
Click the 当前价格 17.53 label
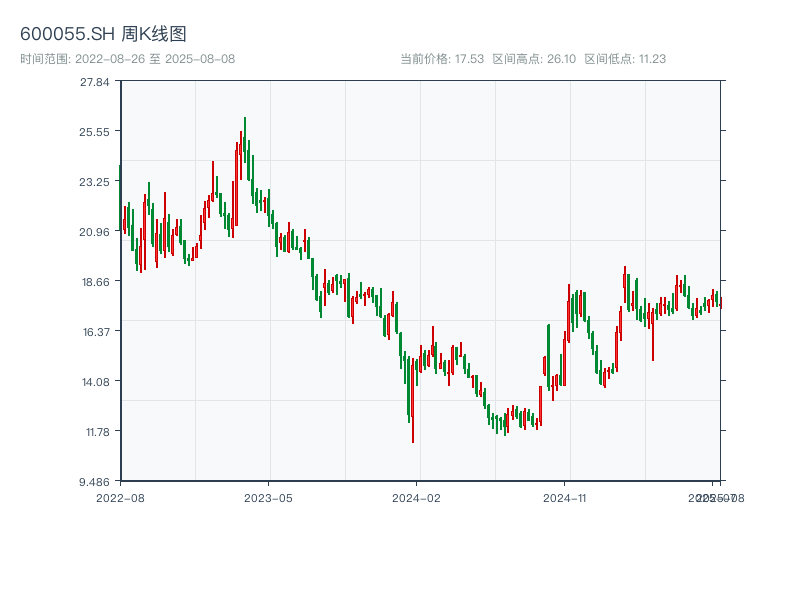[442, 59]
